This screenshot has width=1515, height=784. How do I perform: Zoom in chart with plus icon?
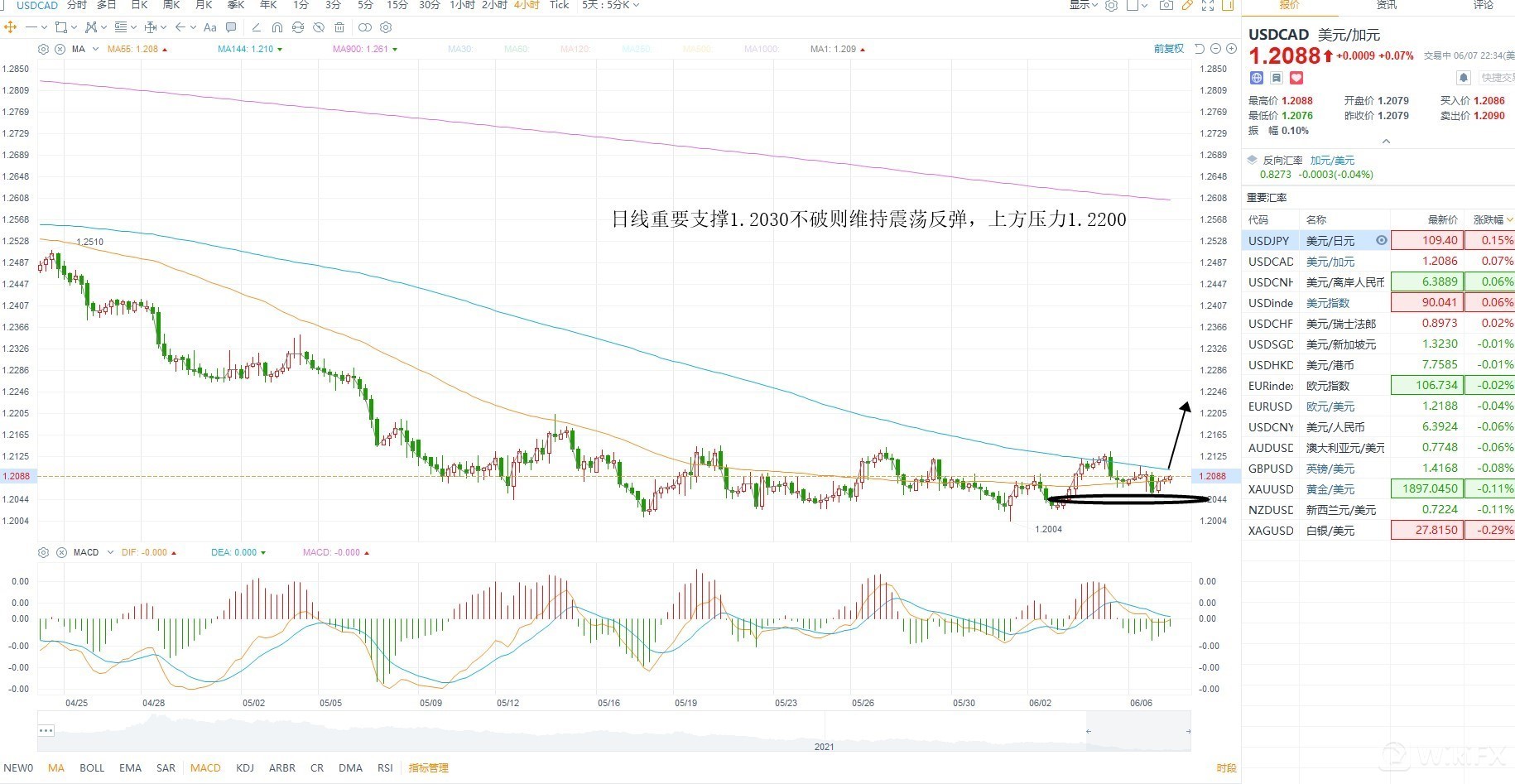pos(1231,49)
